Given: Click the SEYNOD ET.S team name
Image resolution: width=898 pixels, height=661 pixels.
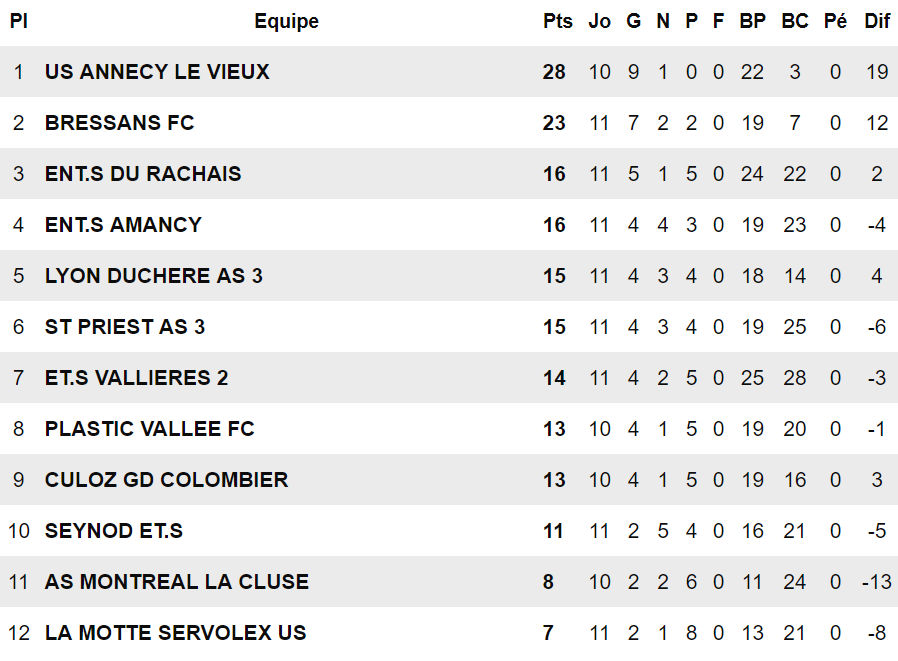Looking at the screenshot, I should tap(114, 531).
